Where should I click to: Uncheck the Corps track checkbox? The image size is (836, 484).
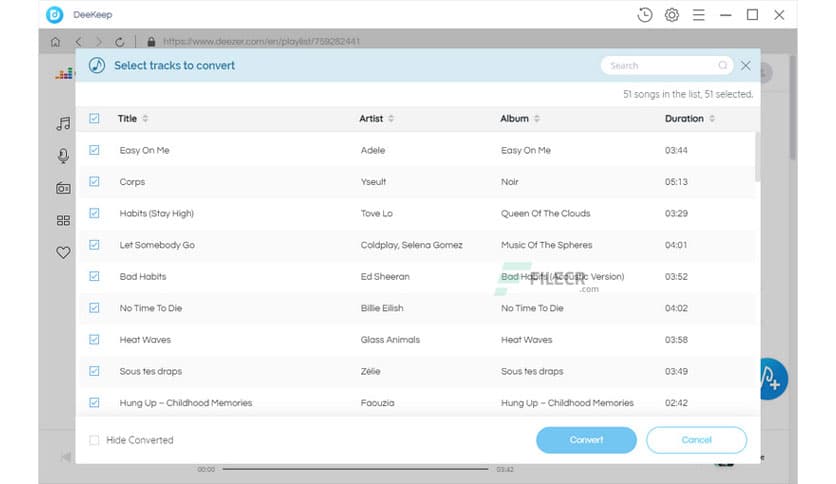pos(94,181)
